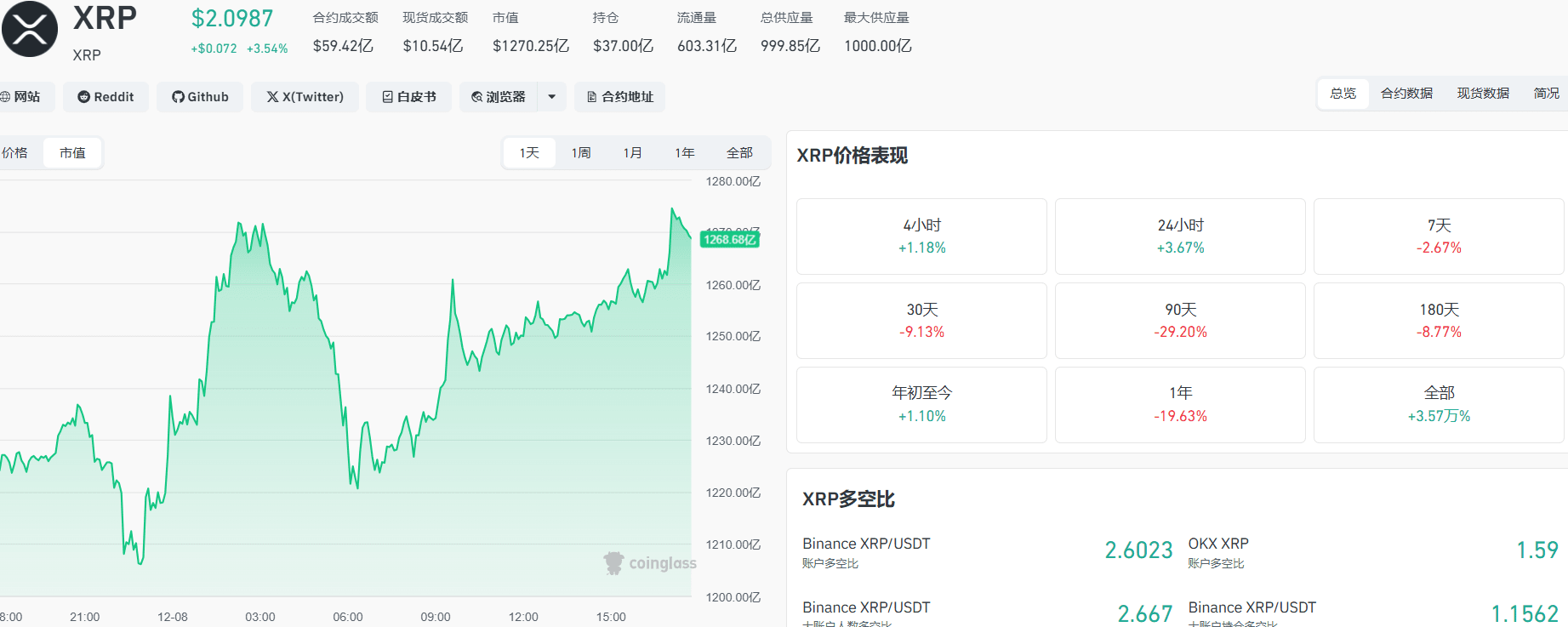Click the 4小时 +1.18% performance card
This screenshot has height=627, width=1568.
click(x=921, y=237)
